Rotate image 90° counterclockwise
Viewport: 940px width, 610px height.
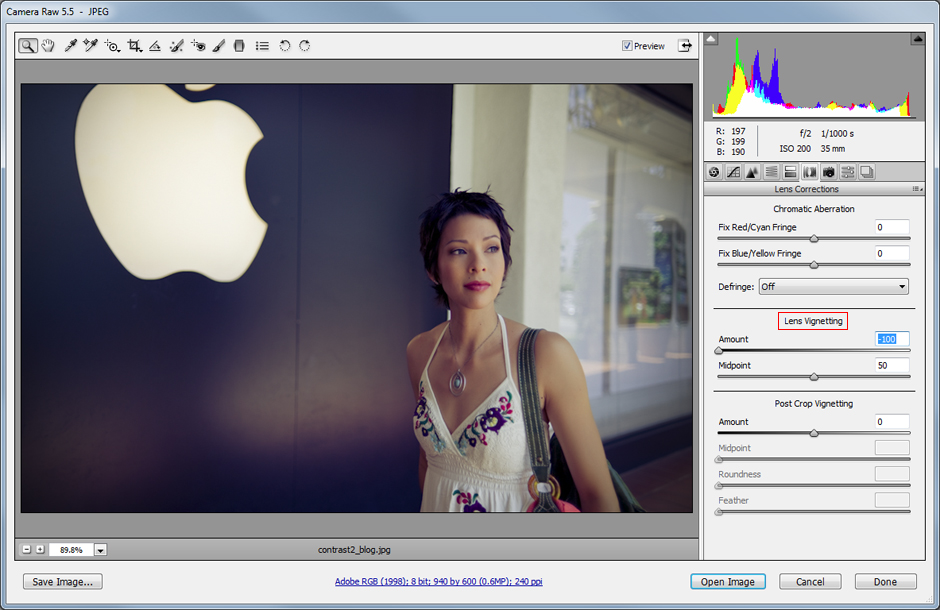(x=285, y=46)
